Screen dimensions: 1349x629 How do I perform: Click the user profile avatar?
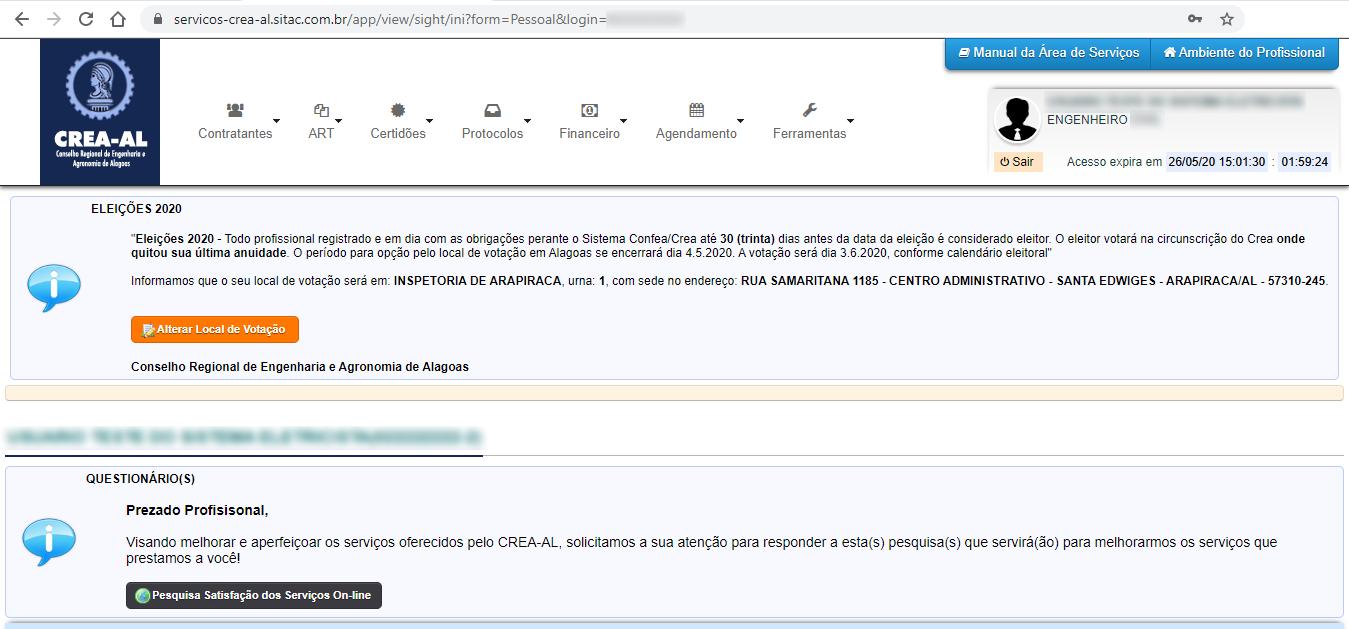(x=1017, y=120)
